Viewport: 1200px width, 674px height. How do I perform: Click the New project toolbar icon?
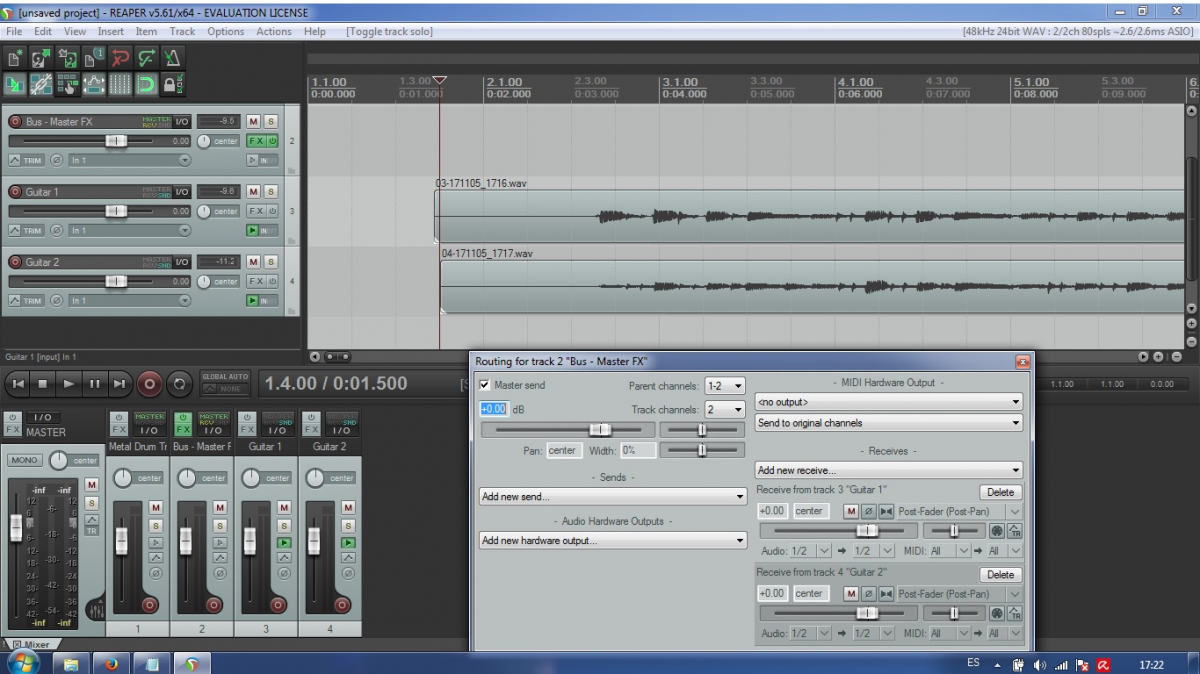pos(14,58)
